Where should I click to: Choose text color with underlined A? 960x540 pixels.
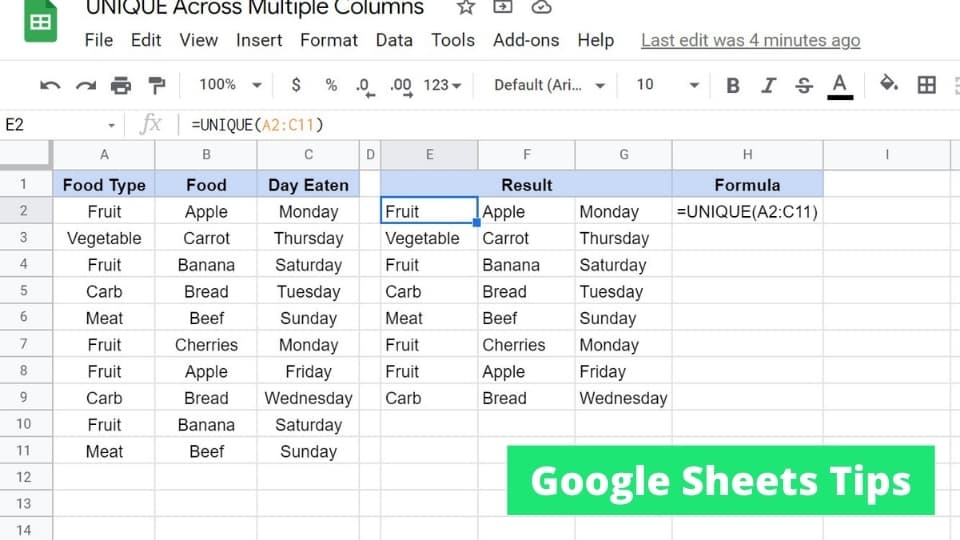pos(840,86)
